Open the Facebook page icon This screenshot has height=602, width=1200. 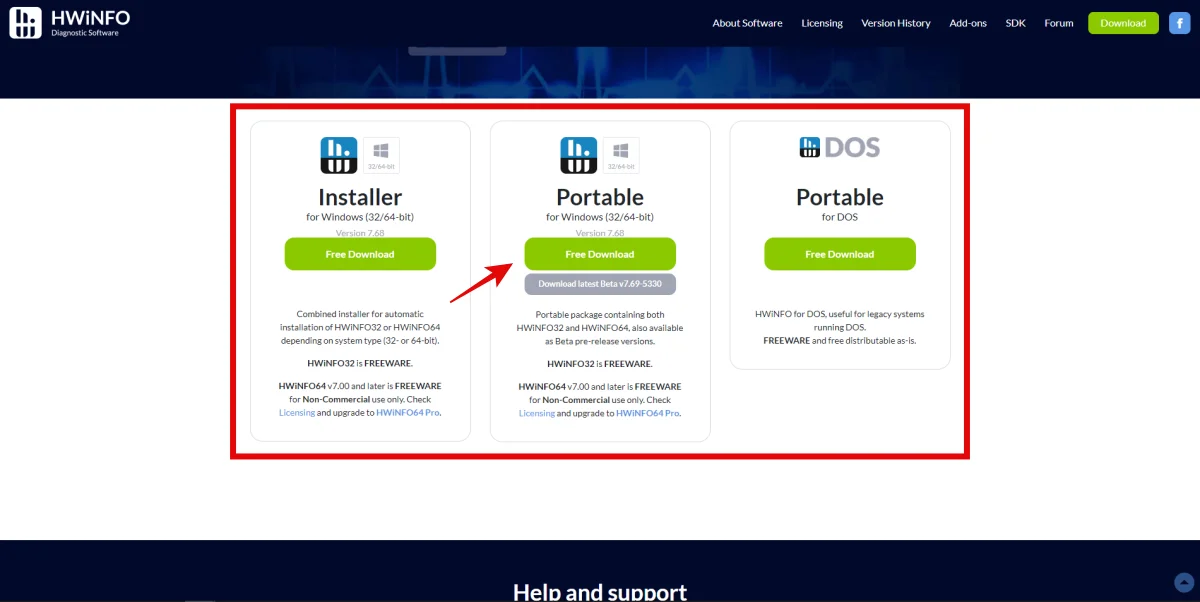click(1179, 23)
